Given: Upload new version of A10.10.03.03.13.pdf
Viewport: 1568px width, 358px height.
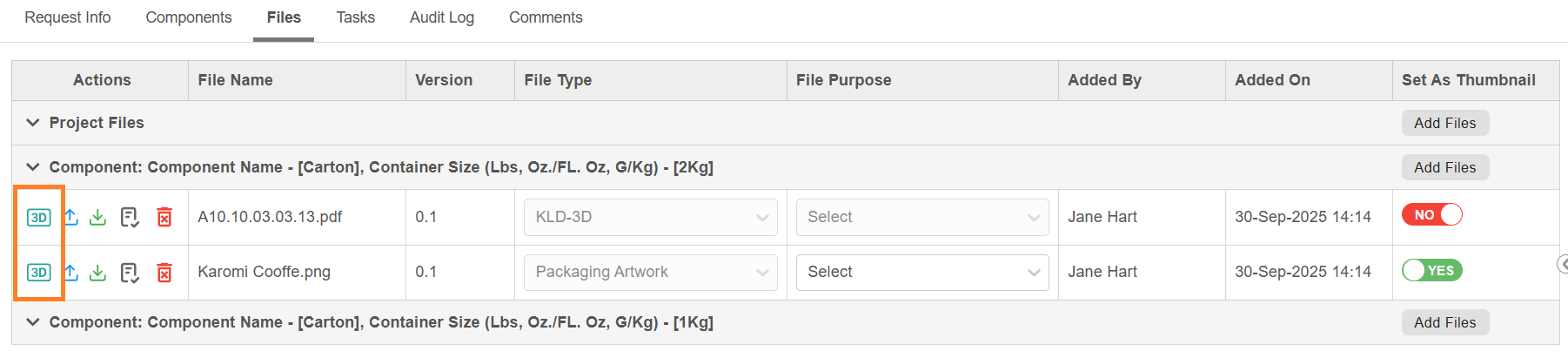Looking at the screenshot, I should (71, 217).
